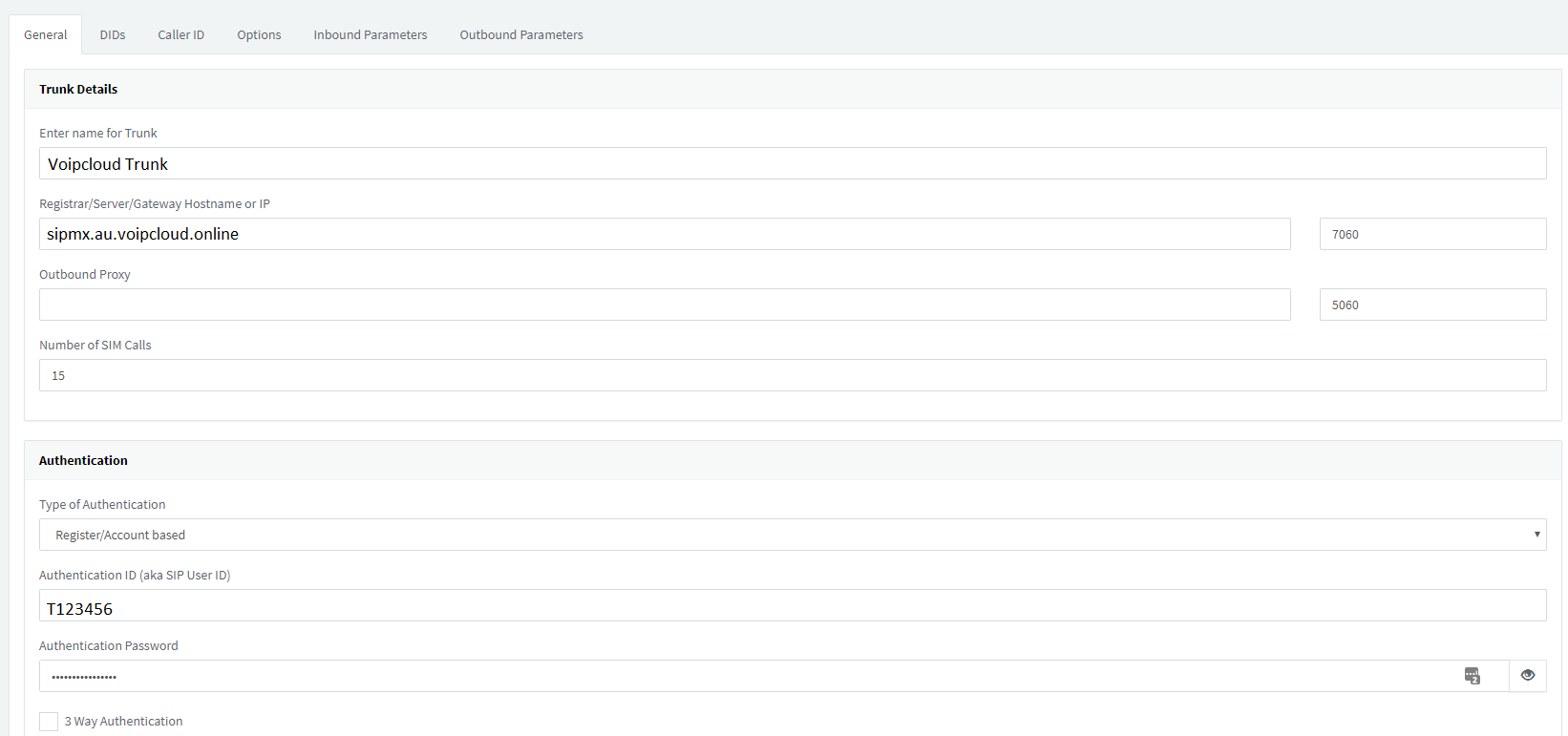Open the Type of Authentication dropdown

pyautogui.click(x=793, y=535)
